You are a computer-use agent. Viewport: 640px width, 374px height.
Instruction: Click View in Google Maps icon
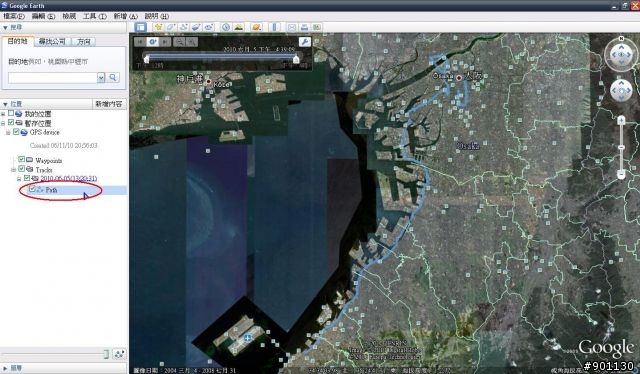coord(316,27)
